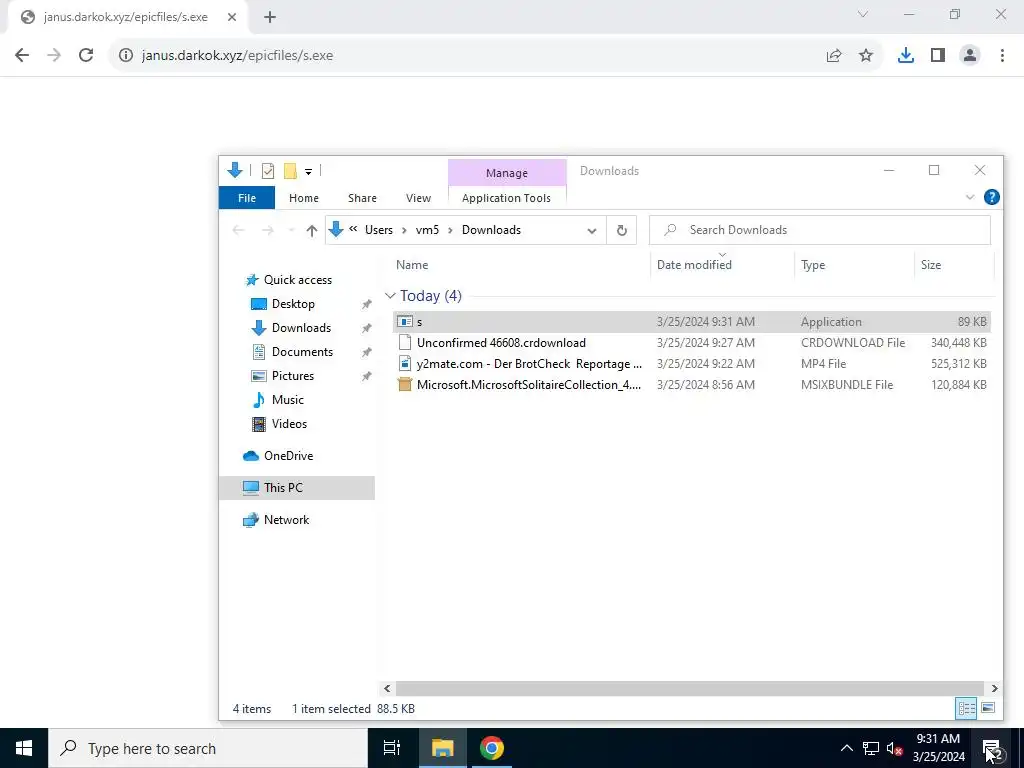Click the horizontal scrollbar in file list

690,688
